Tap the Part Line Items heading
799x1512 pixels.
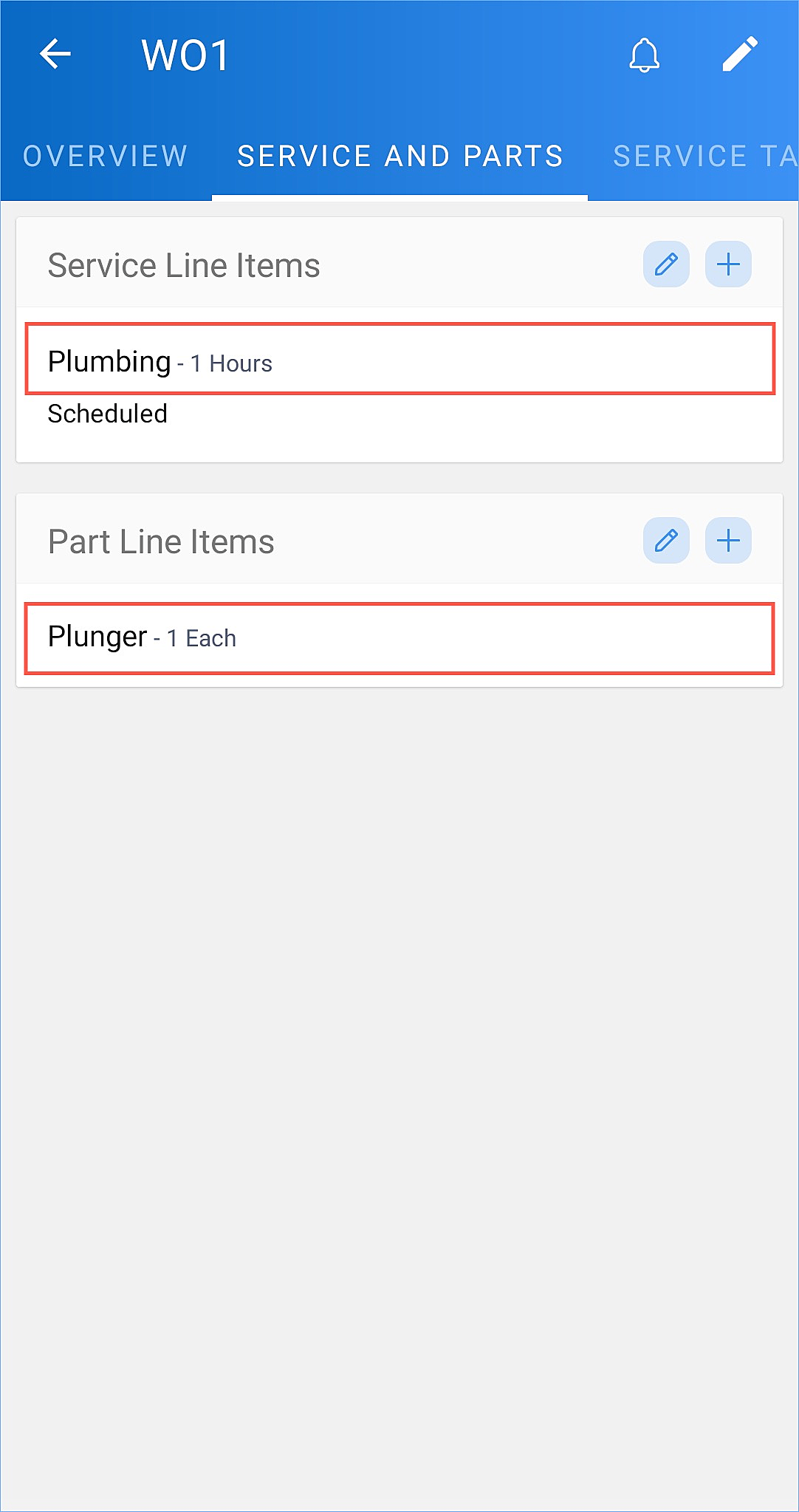click(x=161, y=541)
